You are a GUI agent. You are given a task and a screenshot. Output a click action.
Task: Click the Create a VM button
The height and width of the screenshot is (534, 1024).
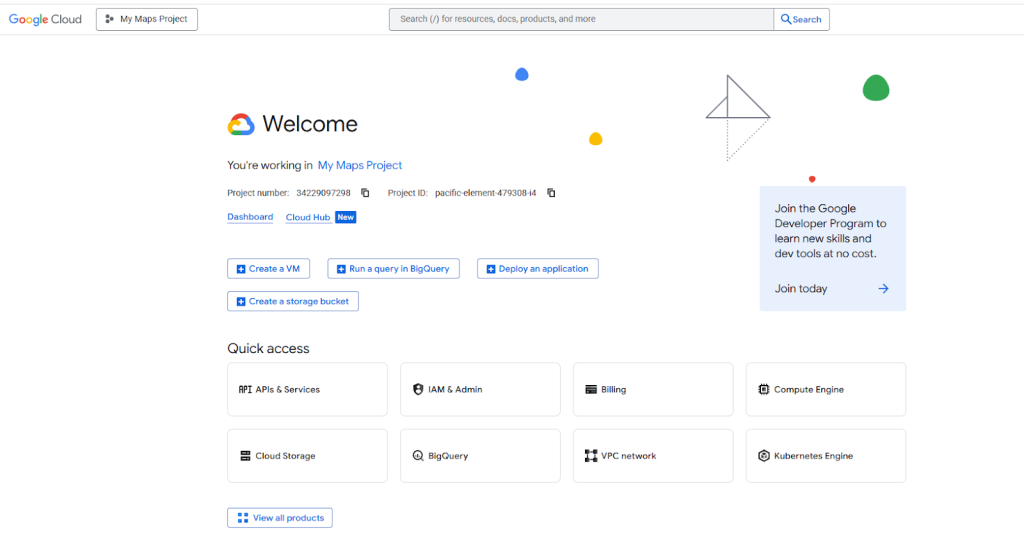[x=269, y=269]
